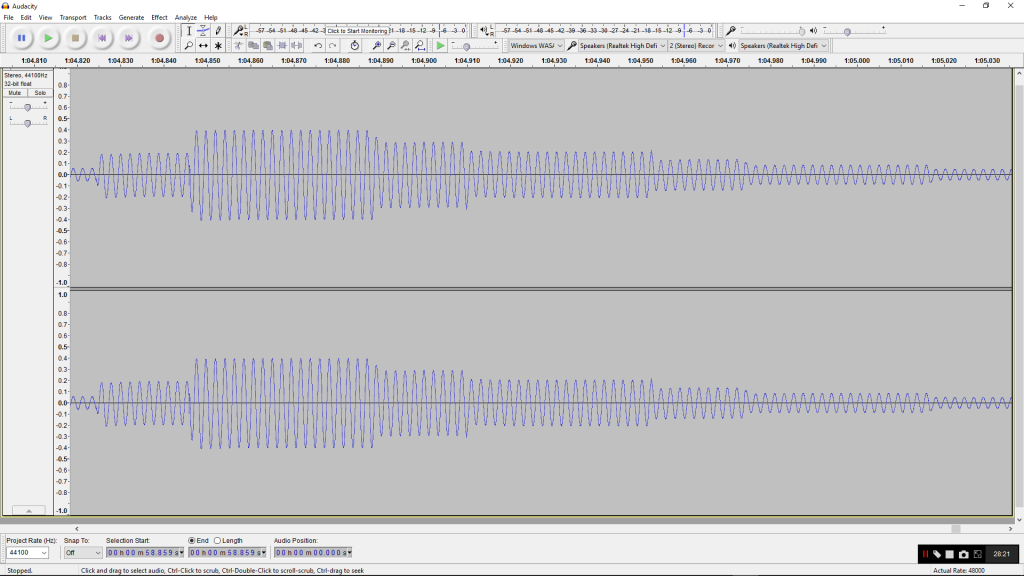The height and width of the screenshot is (576, 1024).
Task: Click the Undo arrow button
Action: click(317, 45)
